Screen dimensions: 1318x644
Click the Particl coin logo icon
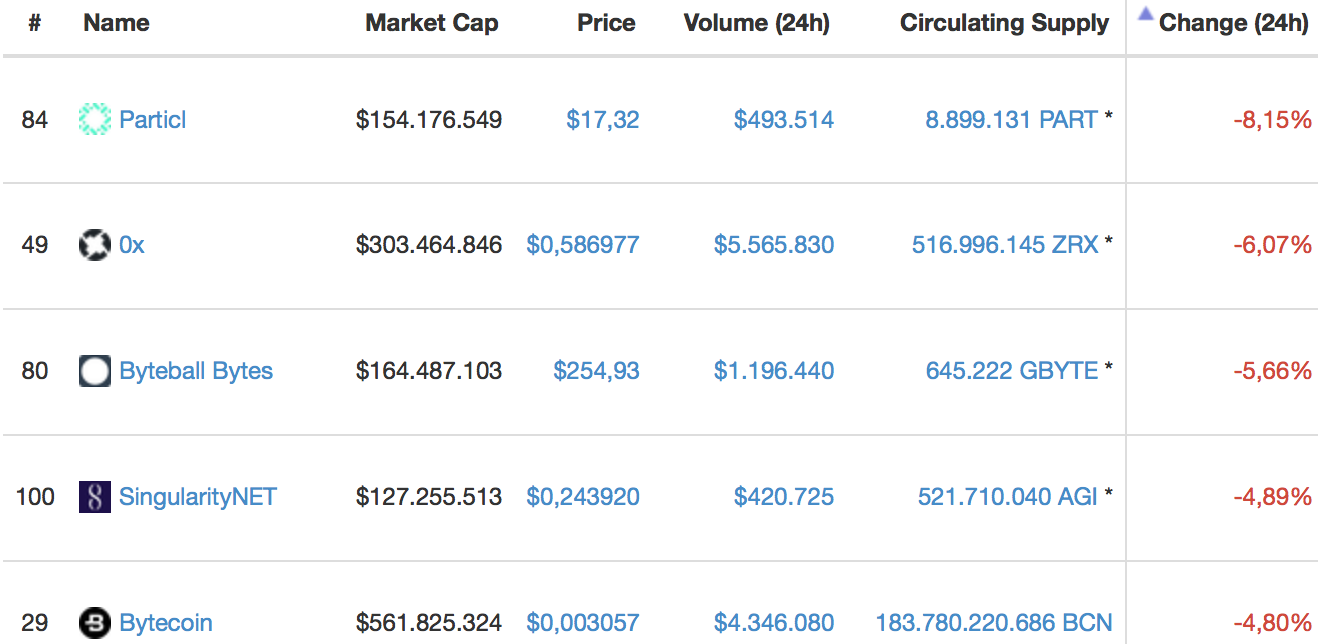tap(94, 120)
